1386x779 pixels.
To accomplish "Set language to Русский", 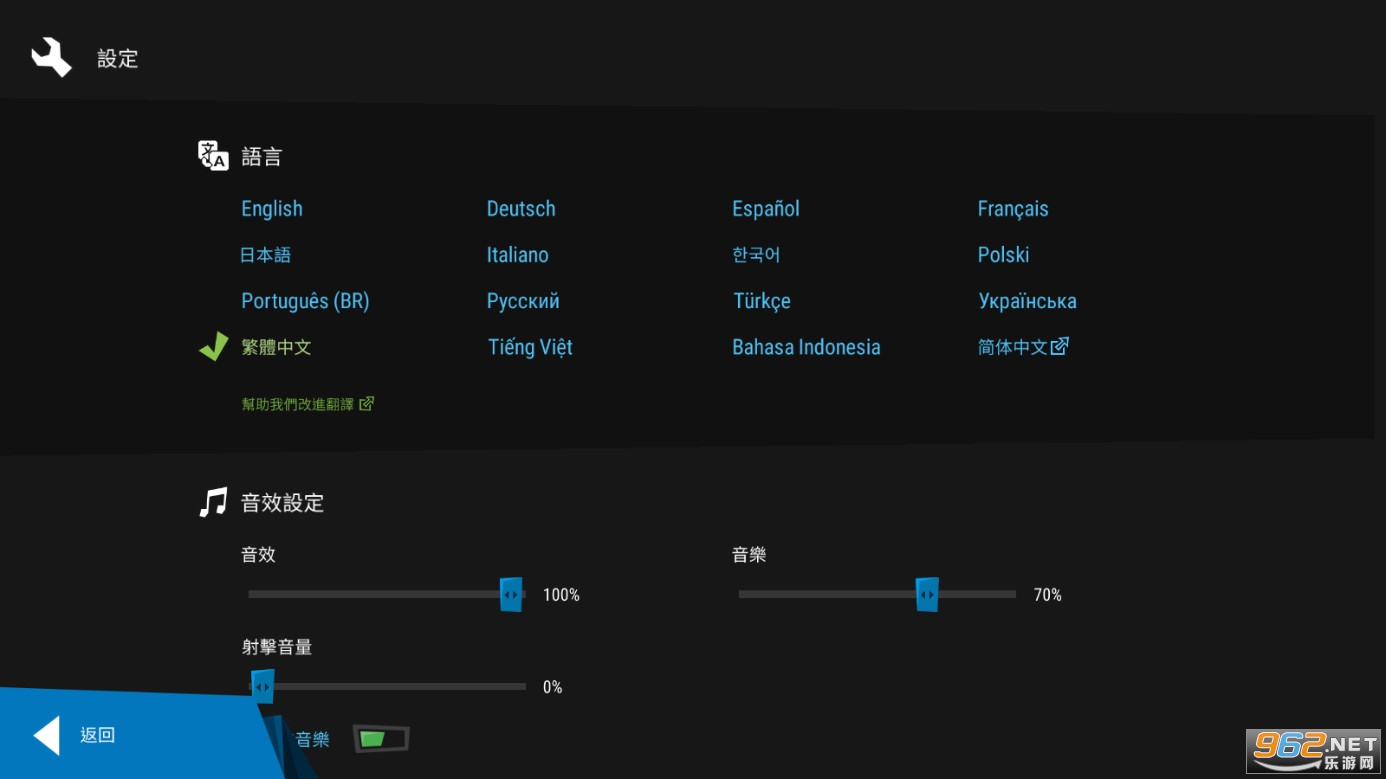I will pos(523,301).
